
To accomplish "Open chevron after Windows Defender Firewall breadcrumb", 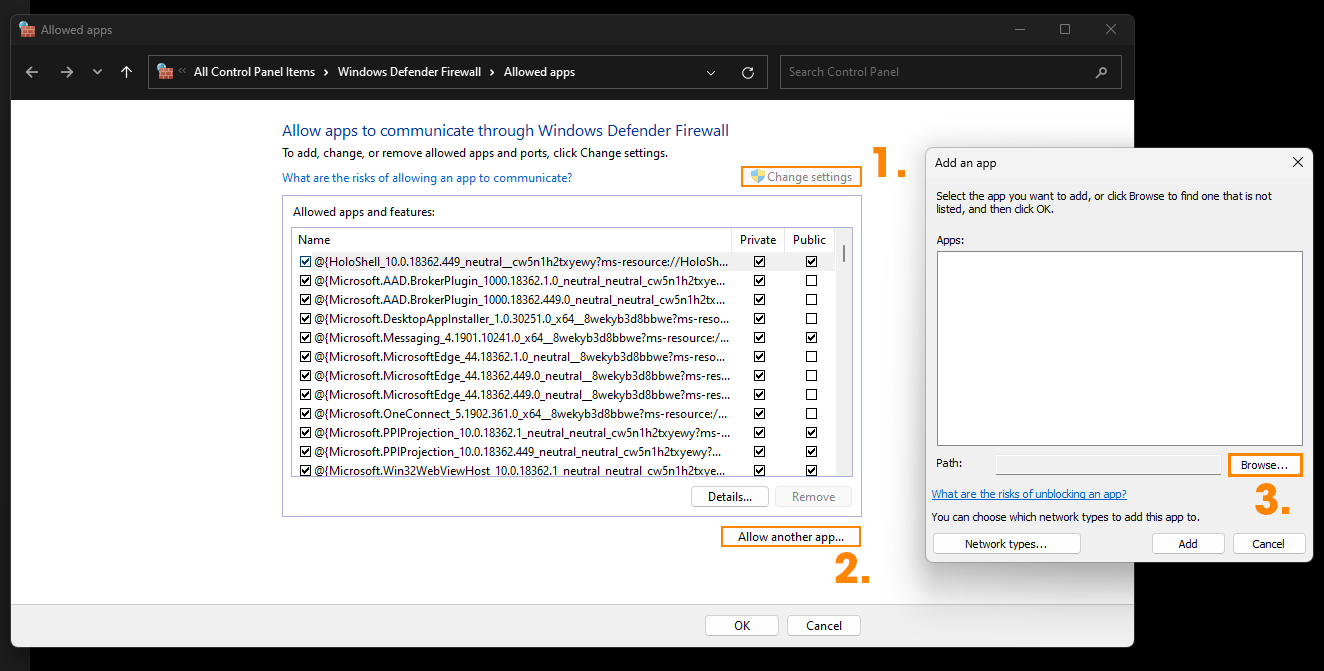I will click(492, 72).
